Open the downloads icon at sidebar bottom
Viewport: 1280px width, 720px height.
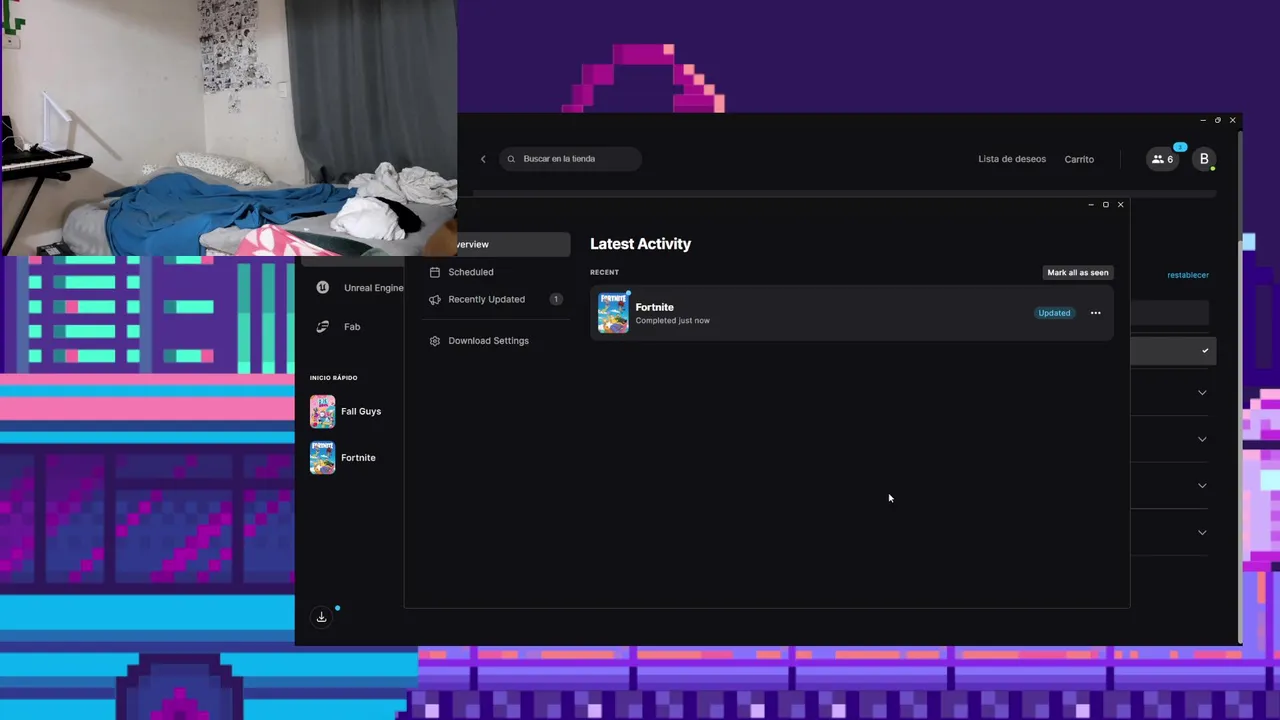pyautogui.click(x=321, y=617)
